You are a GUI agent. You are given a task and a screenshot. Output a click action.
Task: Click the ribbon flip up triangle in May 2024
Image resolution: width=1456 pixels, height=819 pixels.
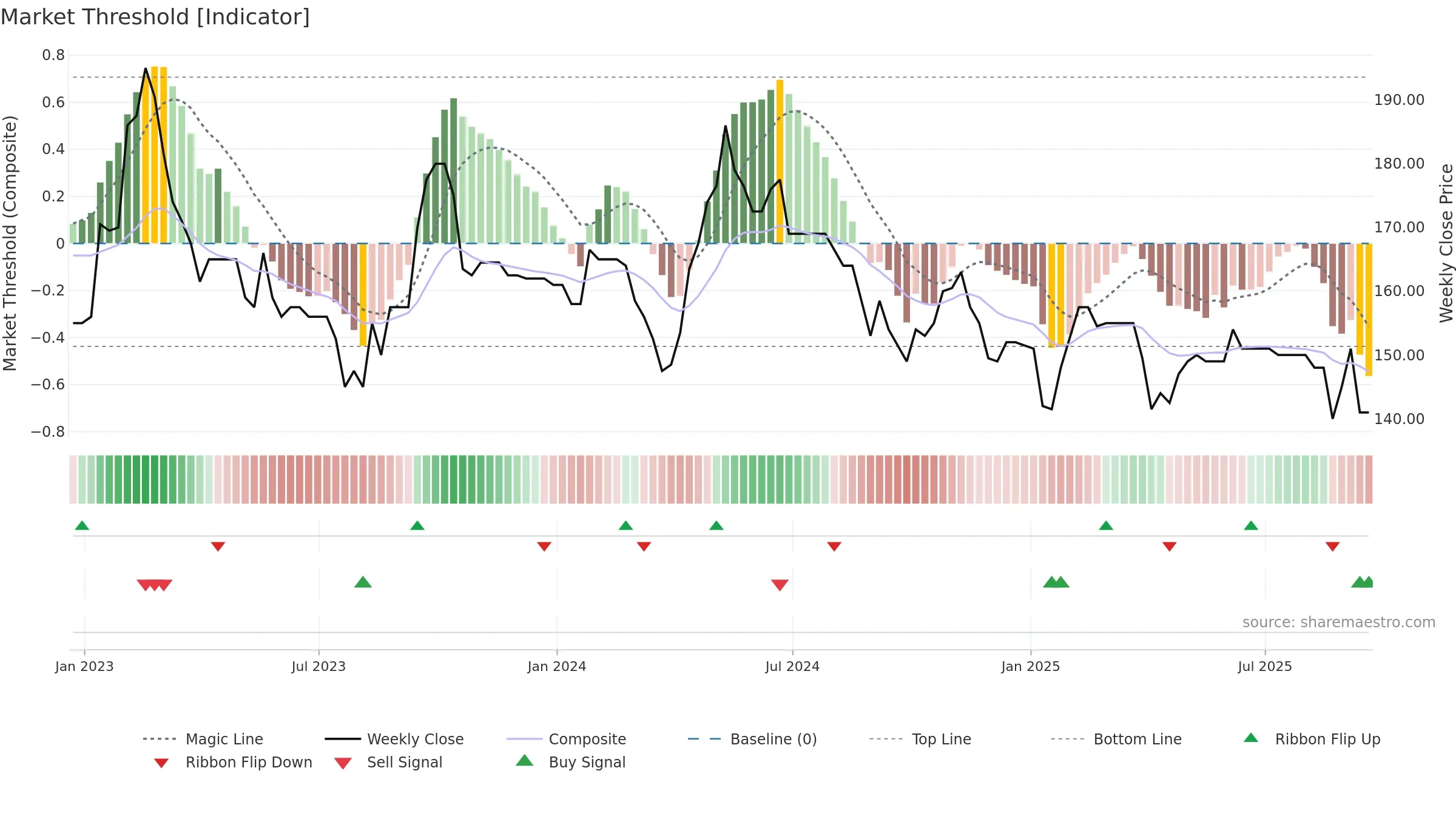[716, 525]
